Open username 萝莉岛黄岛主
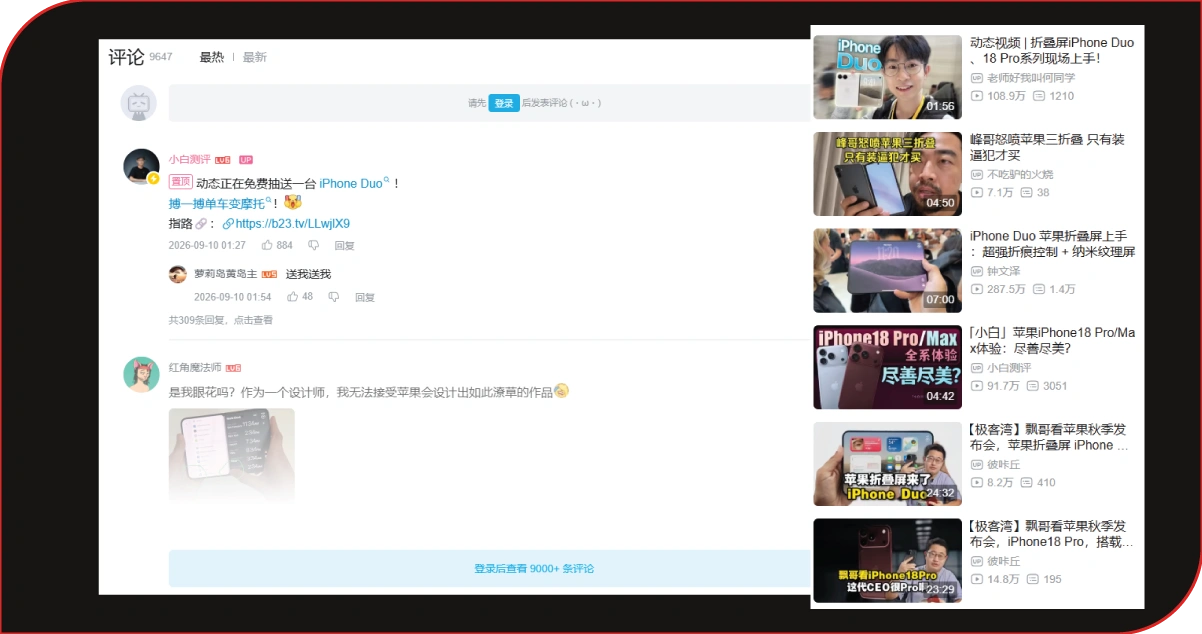 point(225,274)
